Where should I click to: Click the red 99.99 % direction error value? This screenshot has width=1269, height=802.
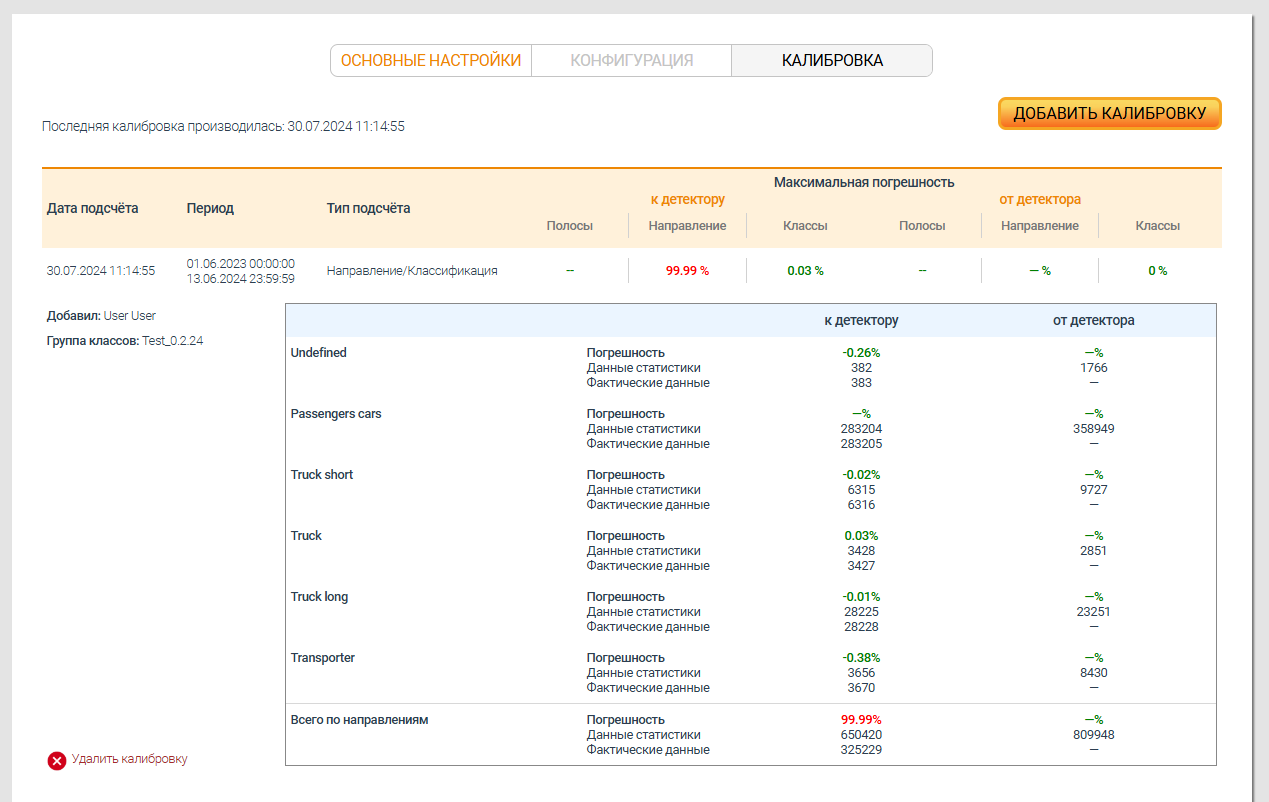(x=687, y=271)
